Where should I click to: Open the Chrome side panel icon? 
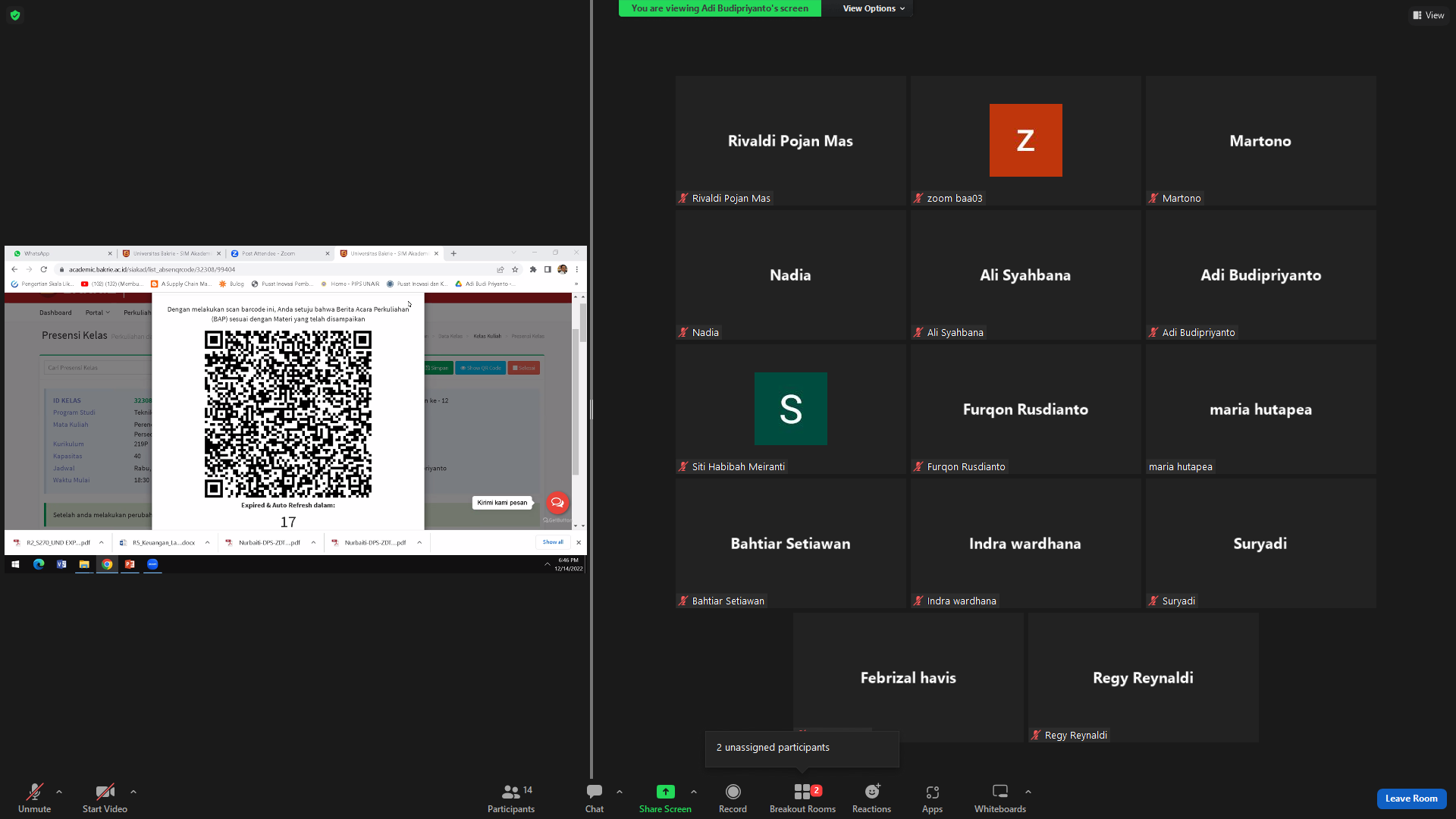[x=548, y=269]
